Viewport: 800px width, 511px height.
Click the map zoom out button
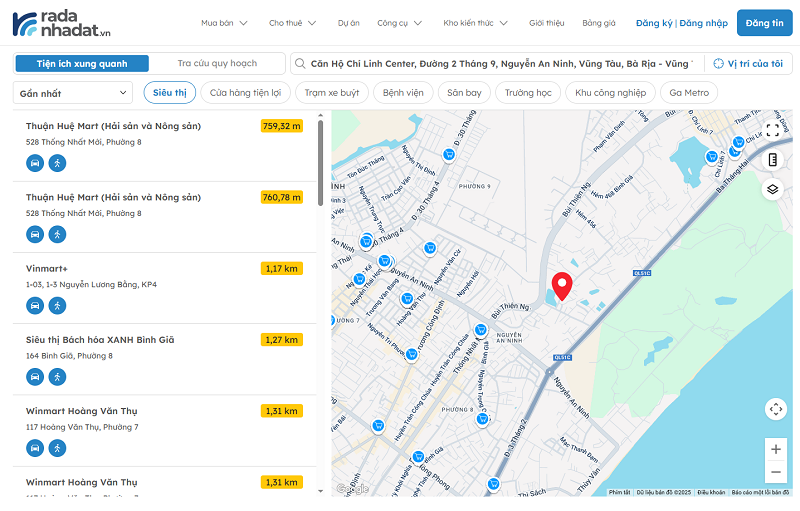(776, 473)
